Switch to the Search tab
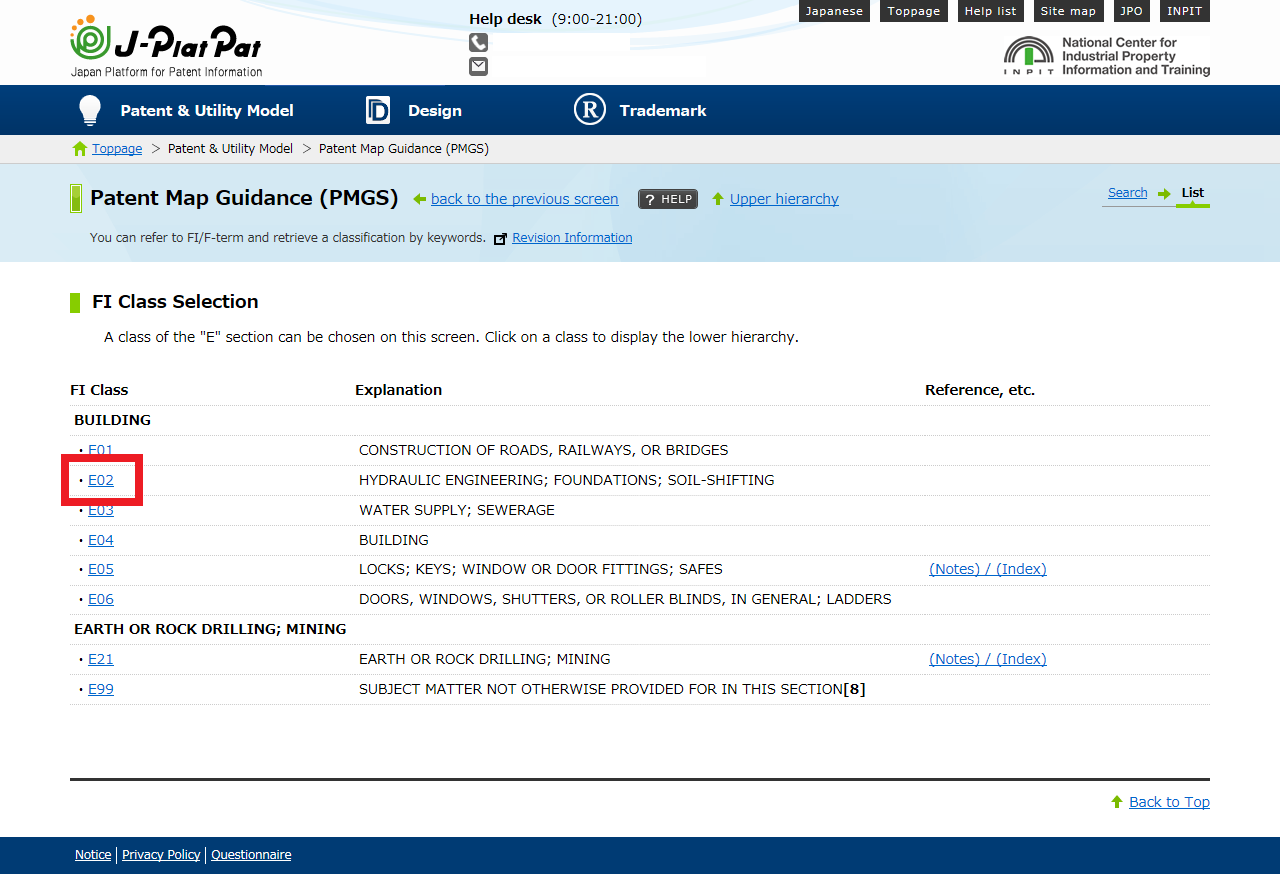 1127,193
